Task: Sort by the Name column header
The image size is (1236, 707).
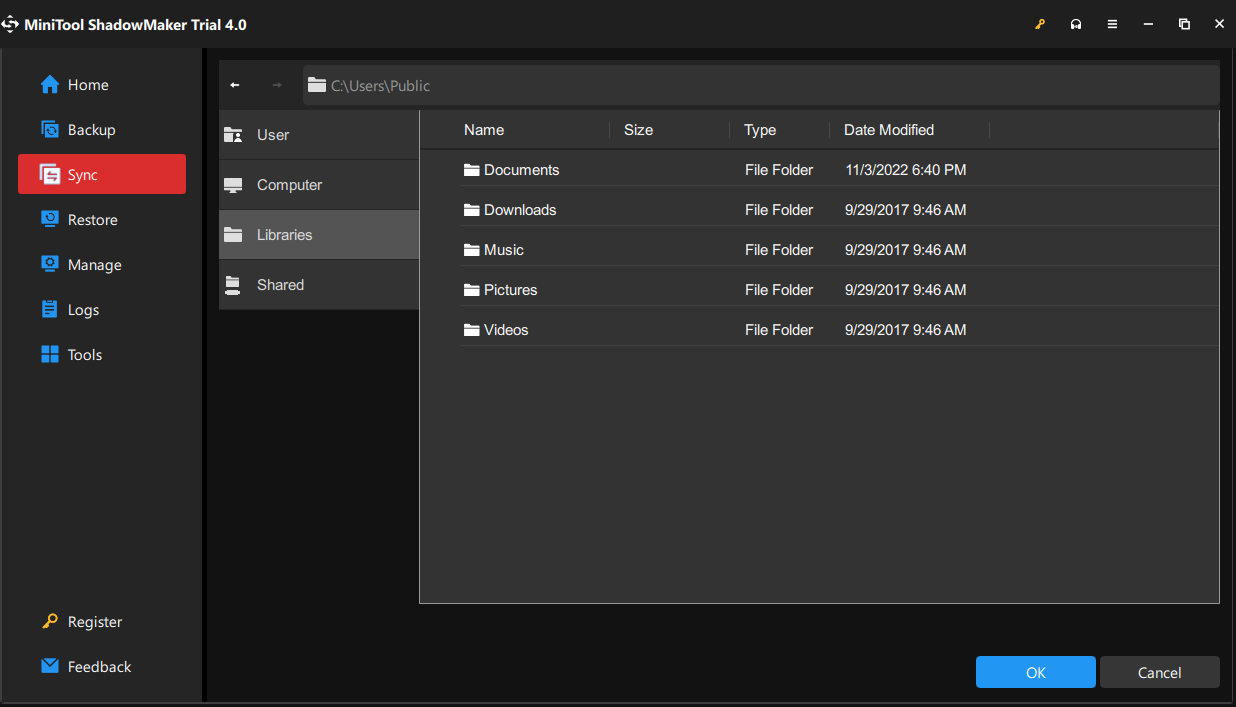Action: point(484,130)
